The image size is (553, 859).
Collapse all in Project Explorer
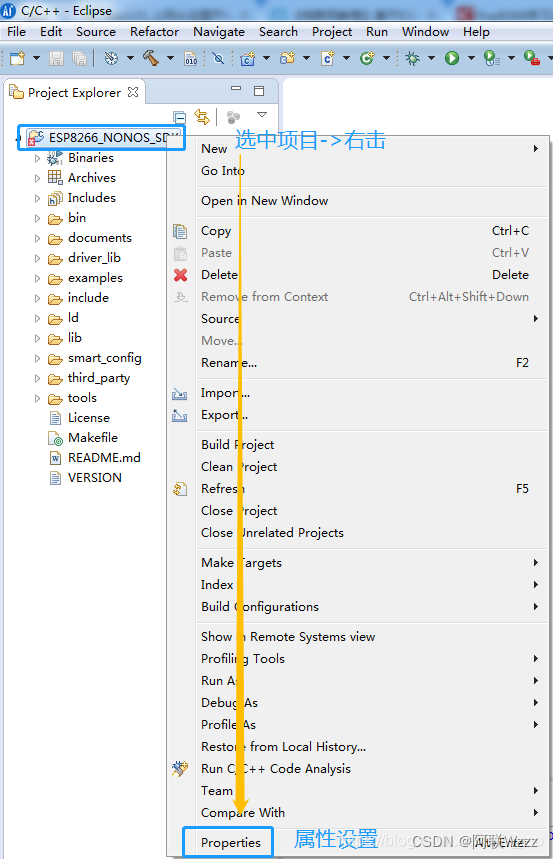coord(179,117)
